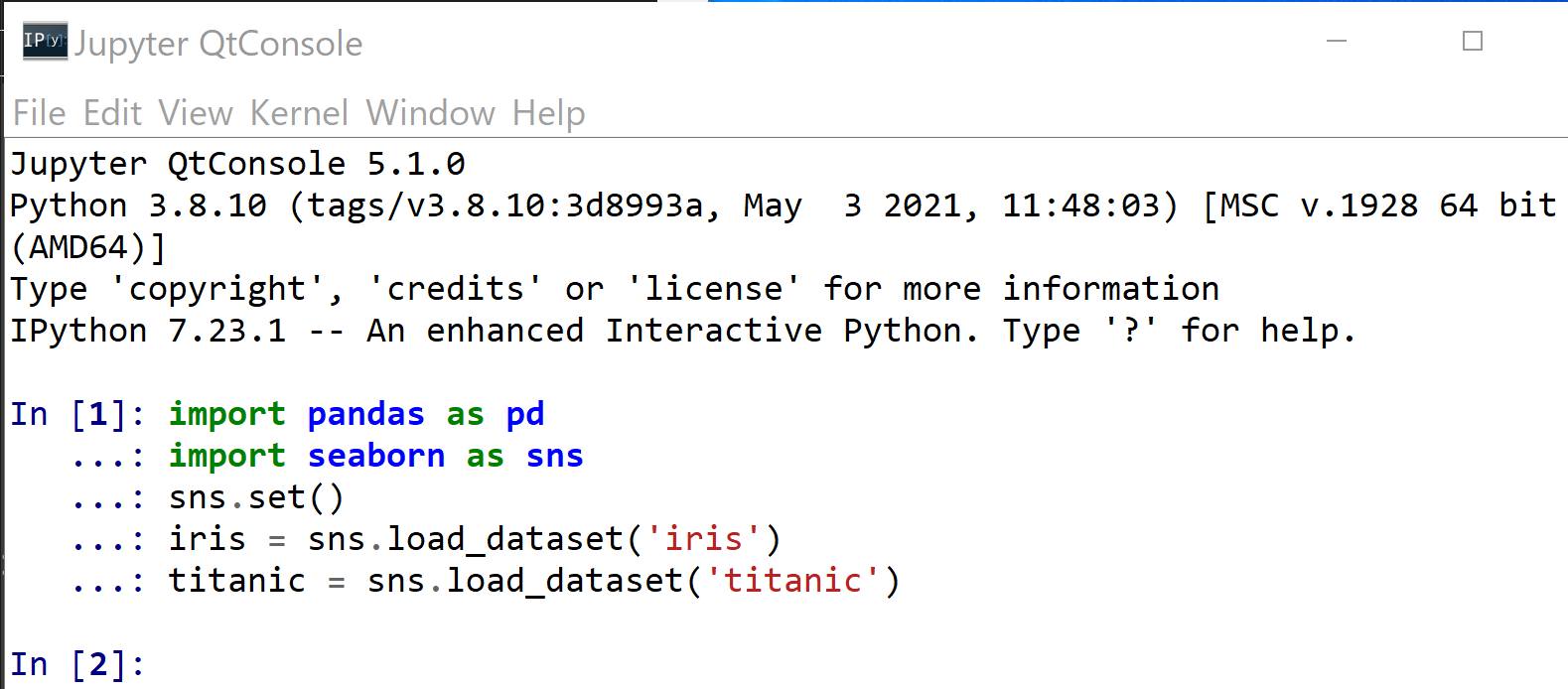Click the In [1] prompt label
1568x689 pixels.
[76, 414]
